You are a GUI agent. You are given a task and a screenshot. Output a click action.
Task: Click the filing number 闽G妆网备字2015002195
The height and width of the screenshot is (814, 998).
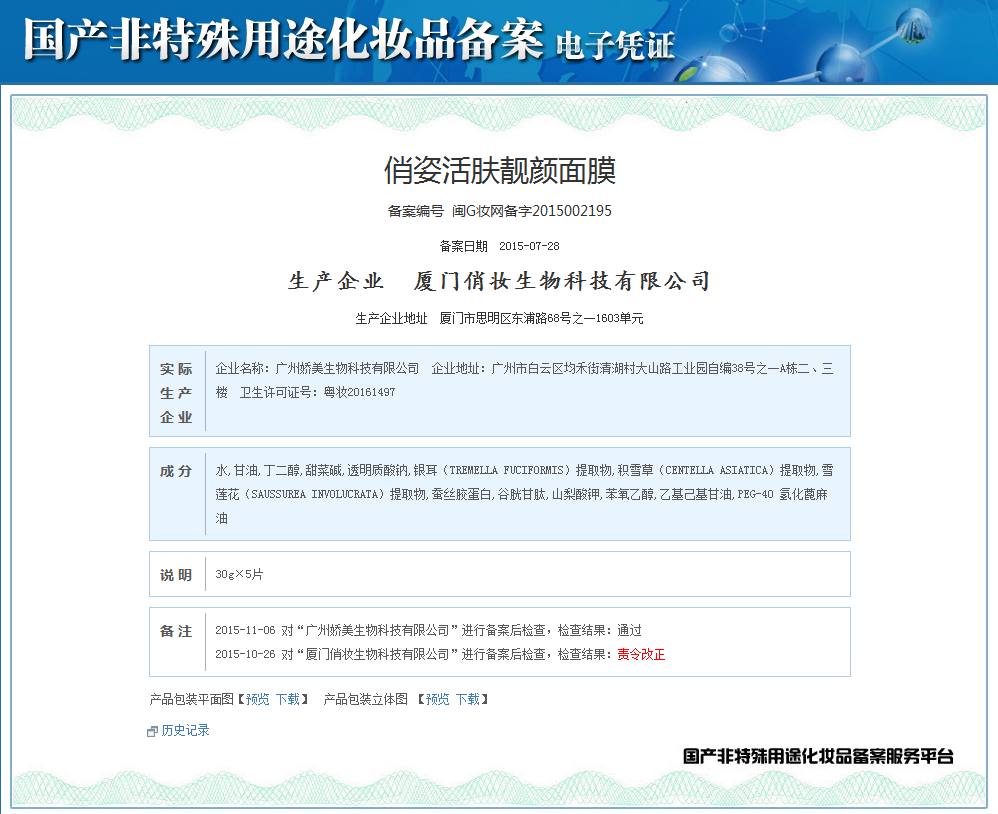click(531, 211)
